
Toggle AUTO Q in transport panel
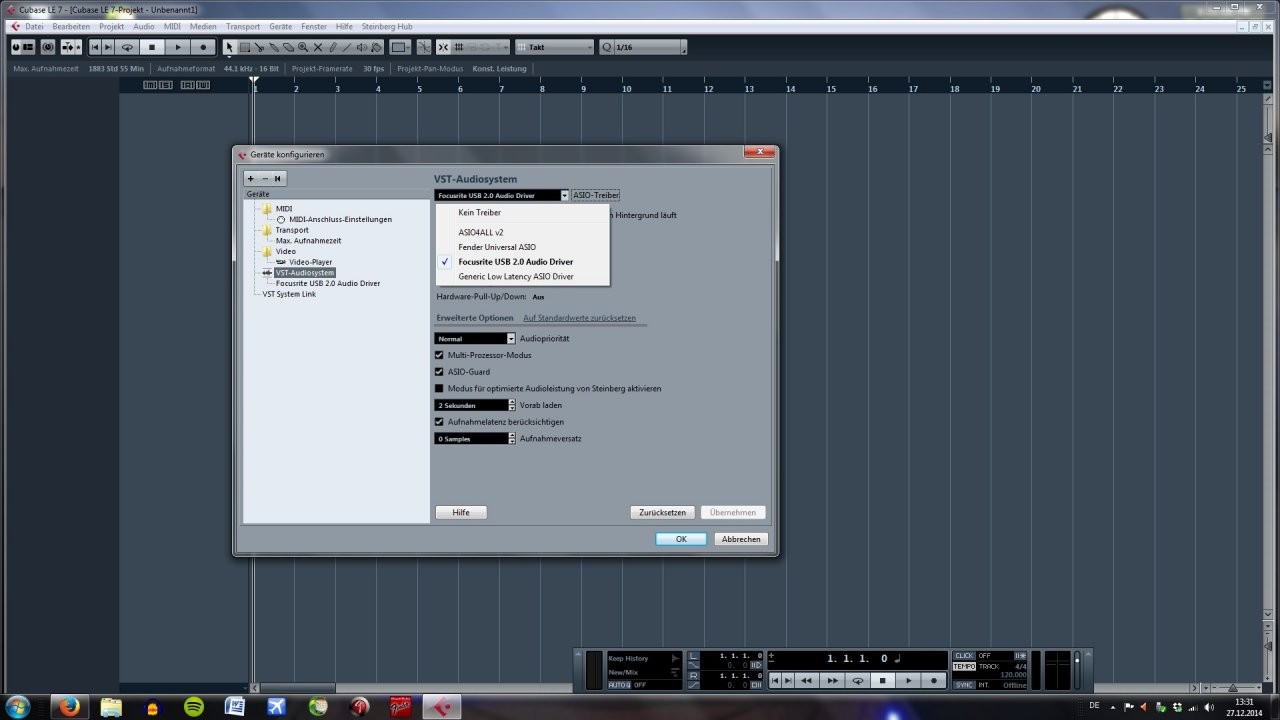619,685
